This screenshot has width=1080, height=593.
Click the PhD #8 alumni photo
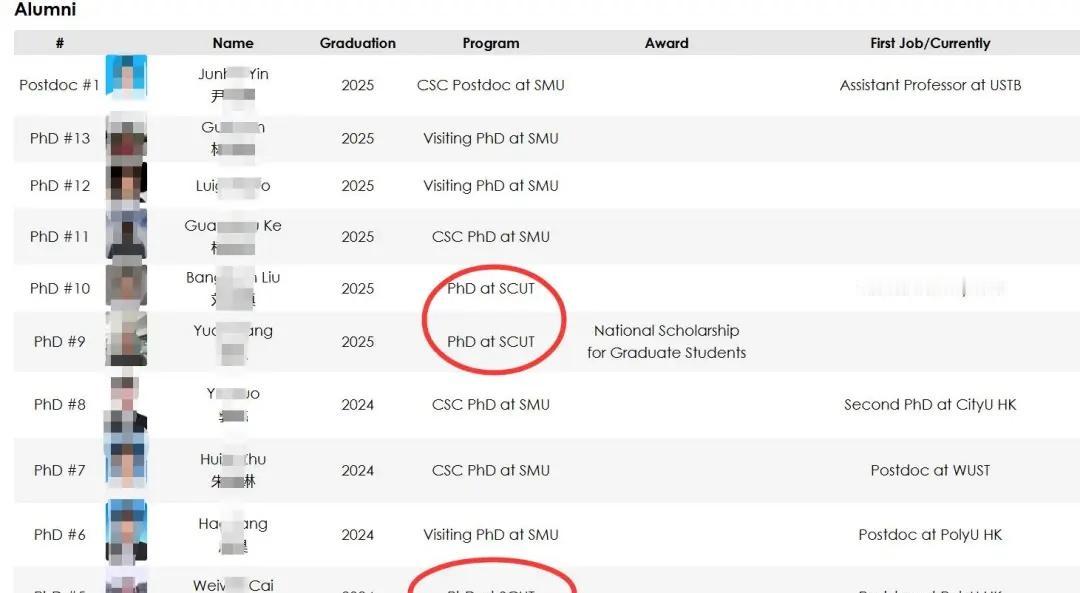tap(126, 404)
